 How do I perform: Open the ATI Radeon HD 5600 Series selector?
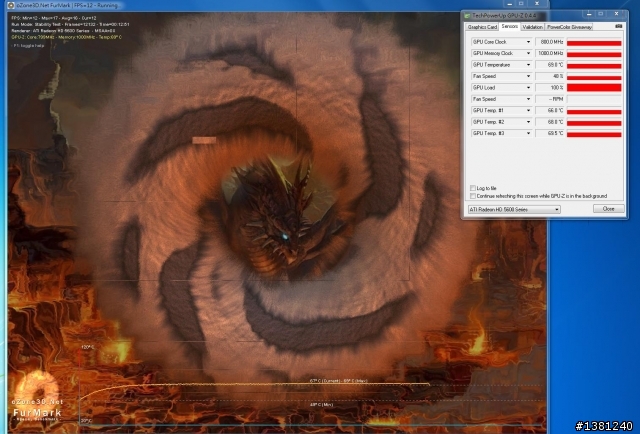coord(514,209)
